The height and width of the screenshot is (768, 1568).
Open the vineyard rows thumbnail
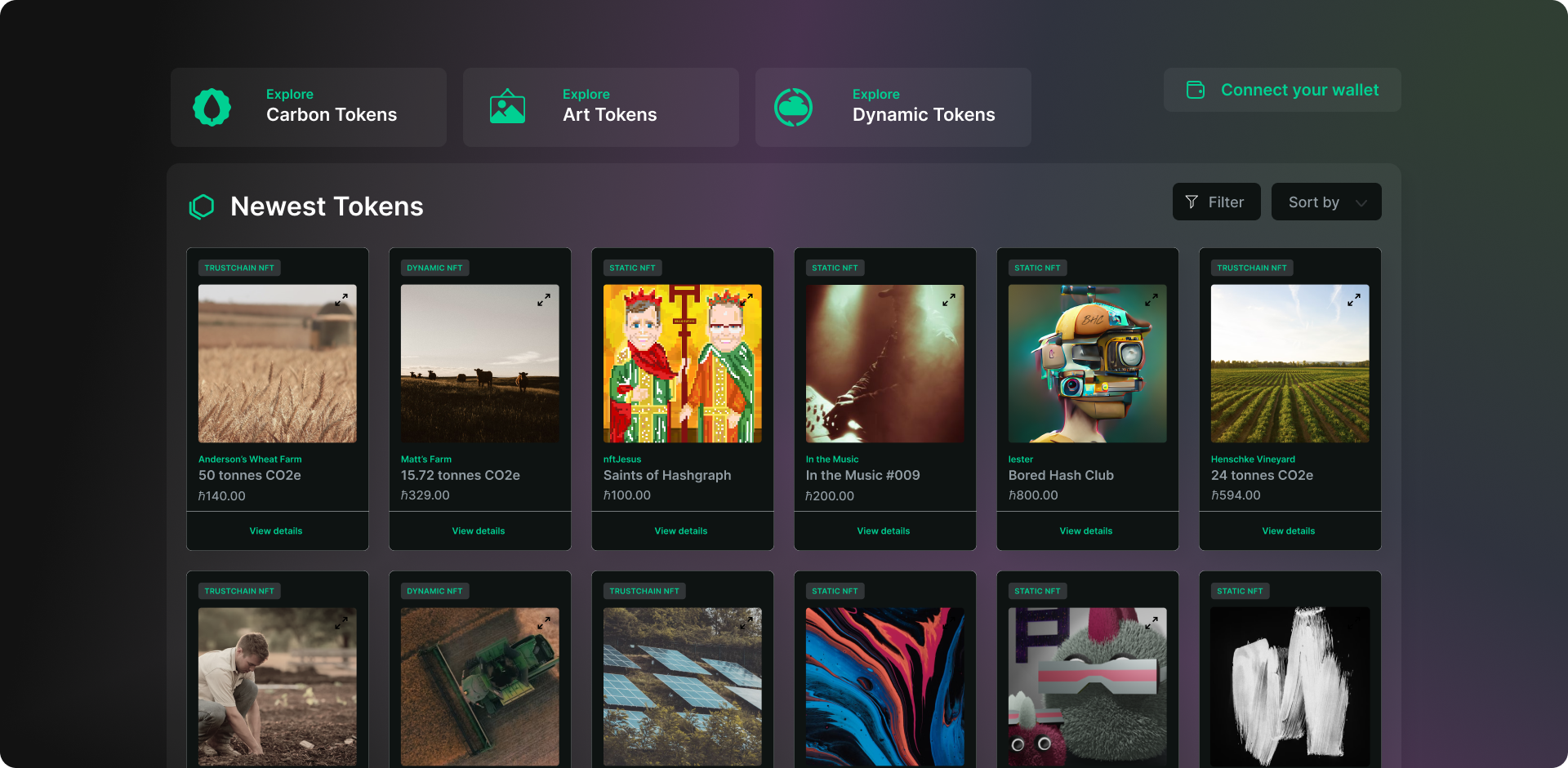[x=1290, y=363]
